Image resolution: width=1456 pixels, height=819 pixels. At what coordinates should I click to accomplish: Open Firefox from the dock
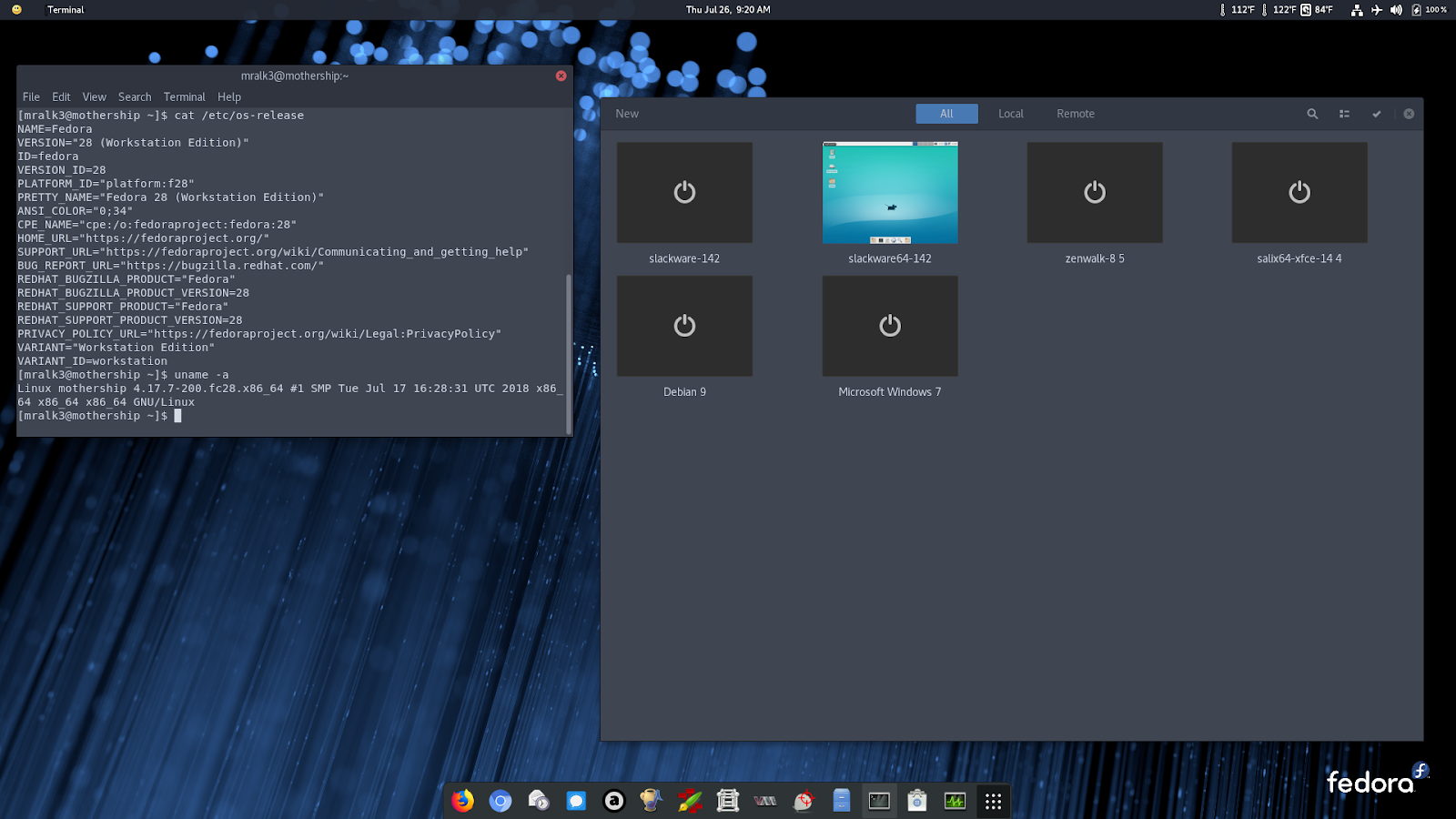[460, 801]
